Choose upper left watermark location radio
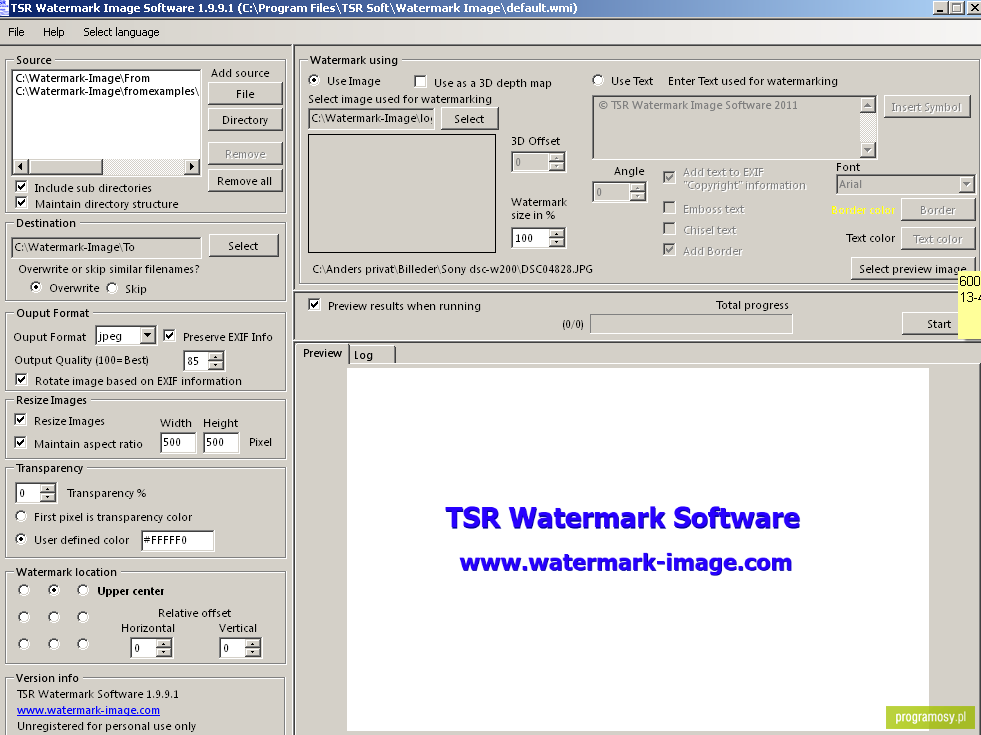Viewport: 981px width, 735px height. [24, 590]
